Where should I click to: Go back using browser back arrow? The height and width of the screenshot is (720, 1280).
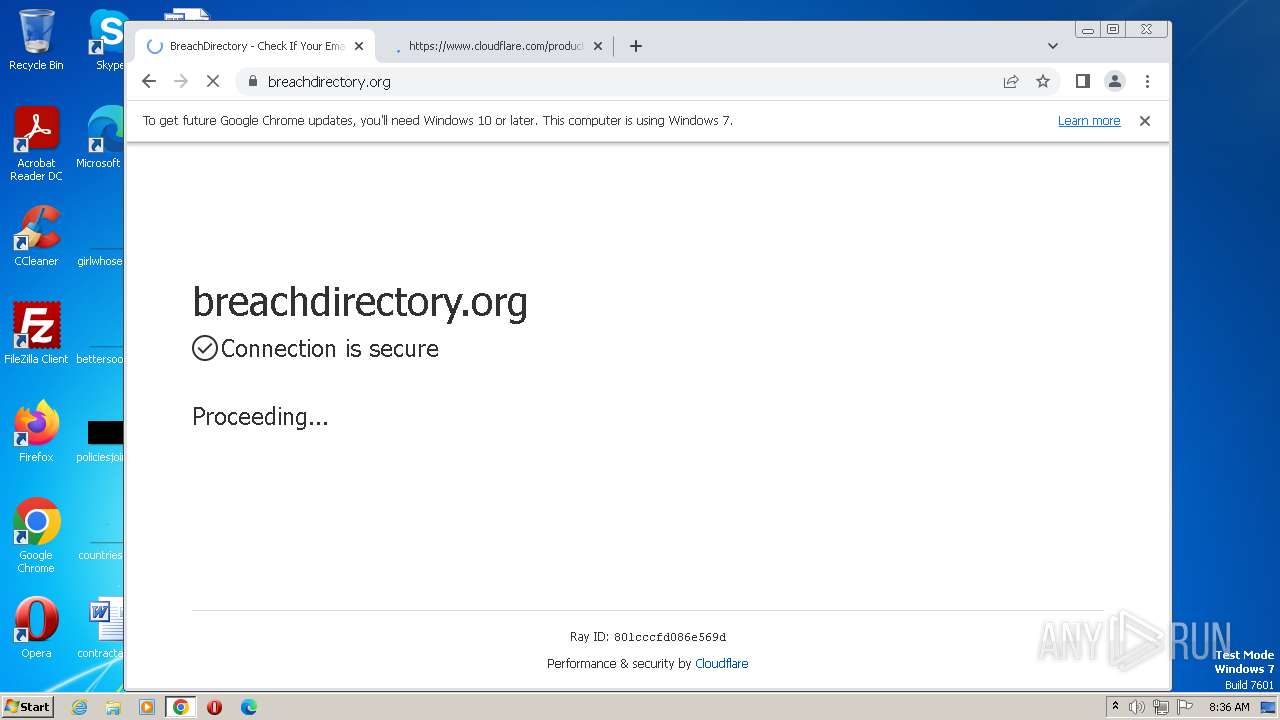click(149, 82)
